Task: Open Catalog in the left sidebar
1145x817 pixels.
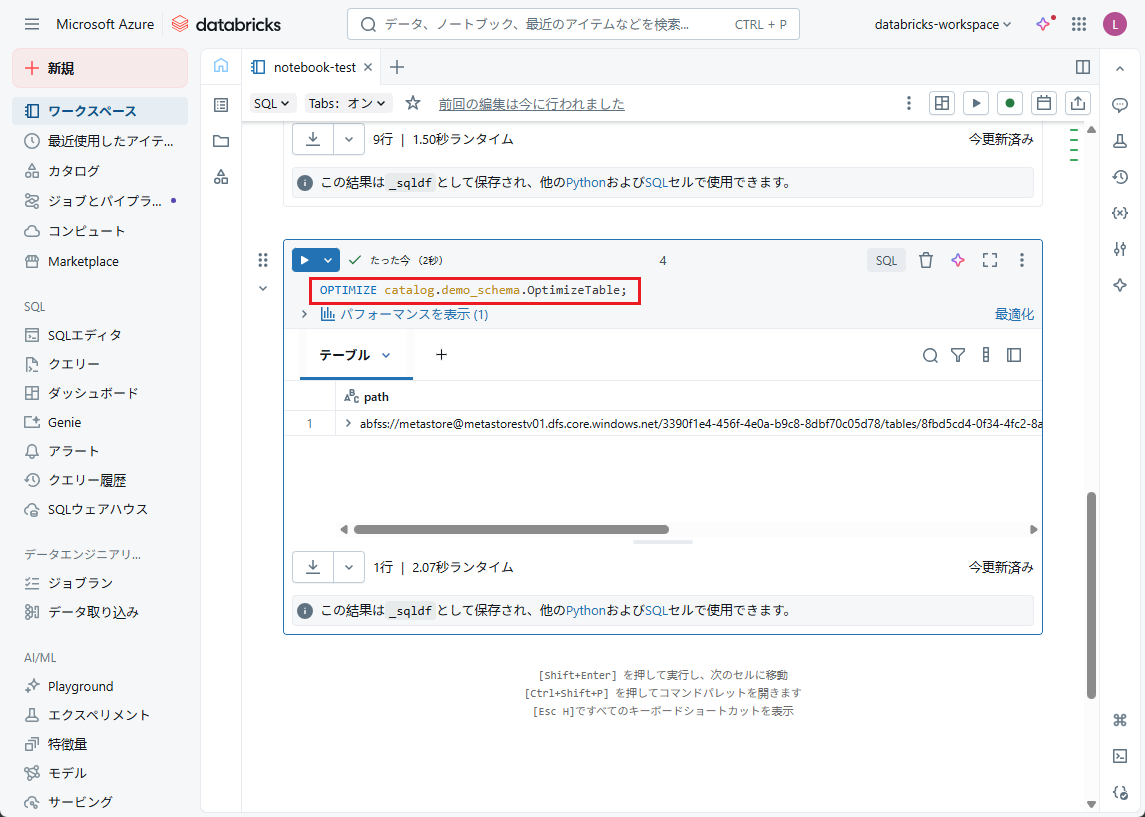Action: click(74, 171)
